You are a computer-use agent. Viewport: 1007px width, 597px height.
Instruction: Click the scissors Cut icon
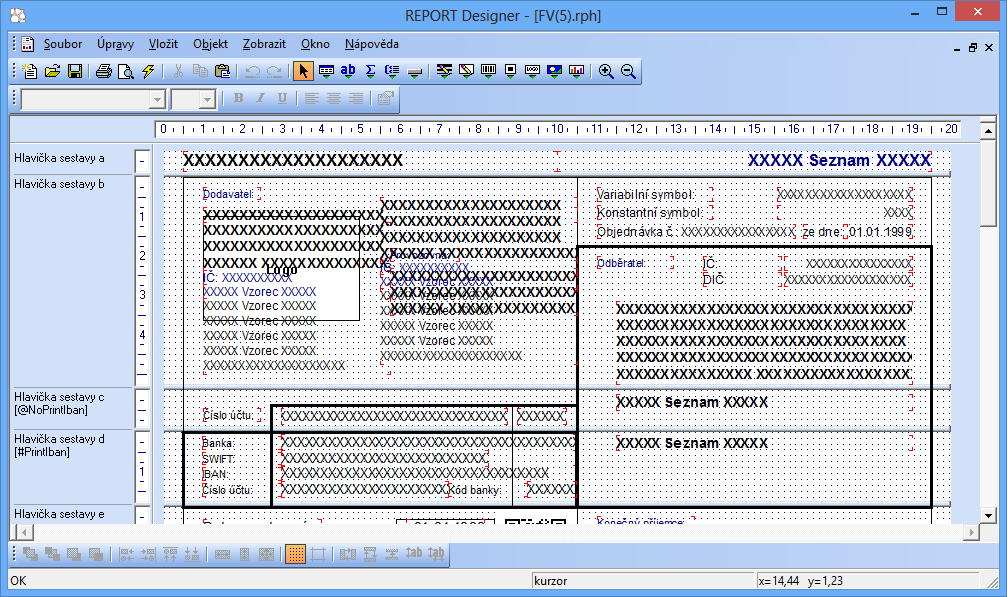coord(179,71)
